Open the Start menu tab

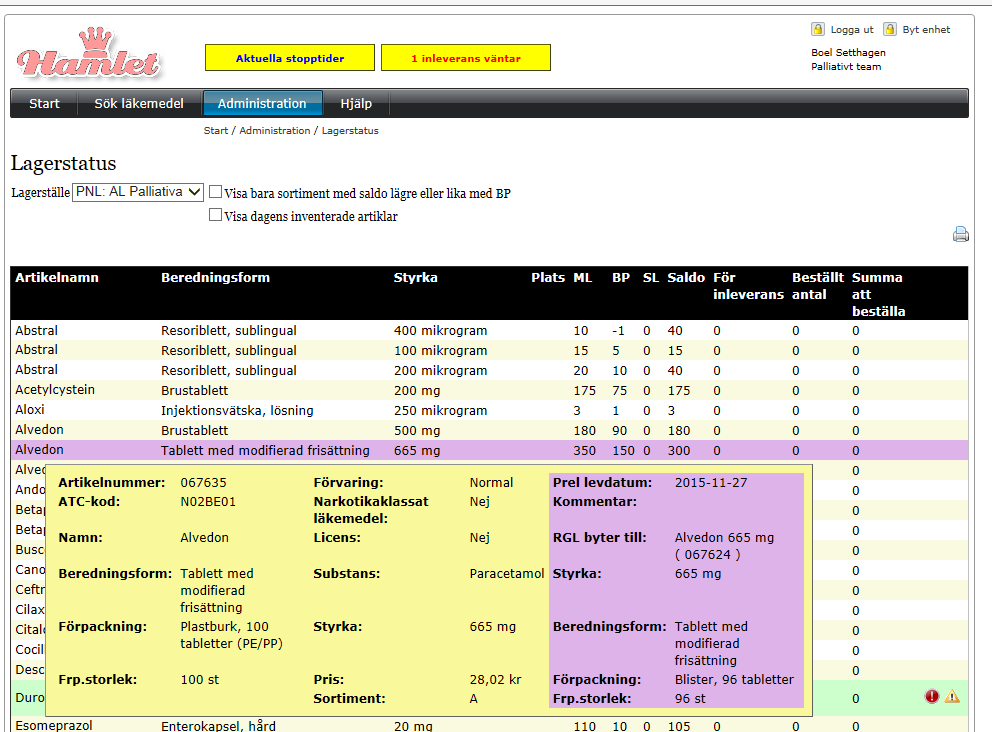click(x=44, y=104)
